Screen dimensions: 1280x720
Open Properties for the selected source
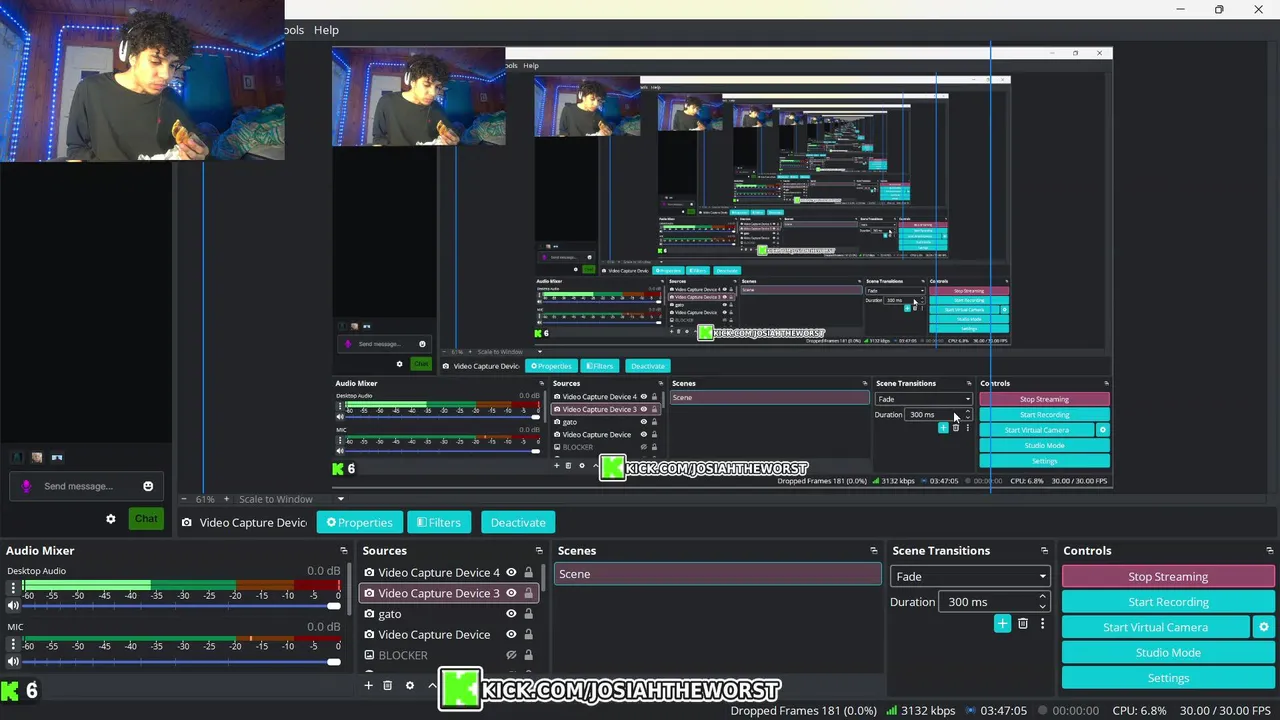pyautogui.click(x=360, y=522)
